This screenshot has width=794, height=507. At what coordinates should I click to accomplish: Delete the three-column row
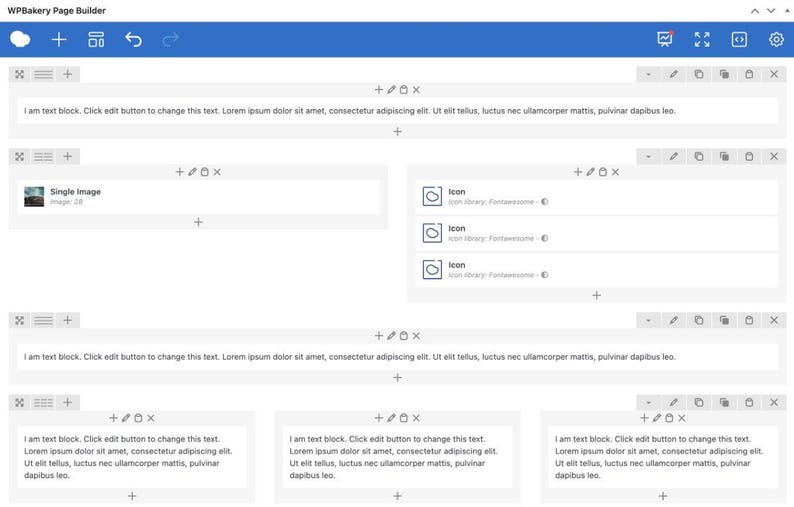[774, 403]
